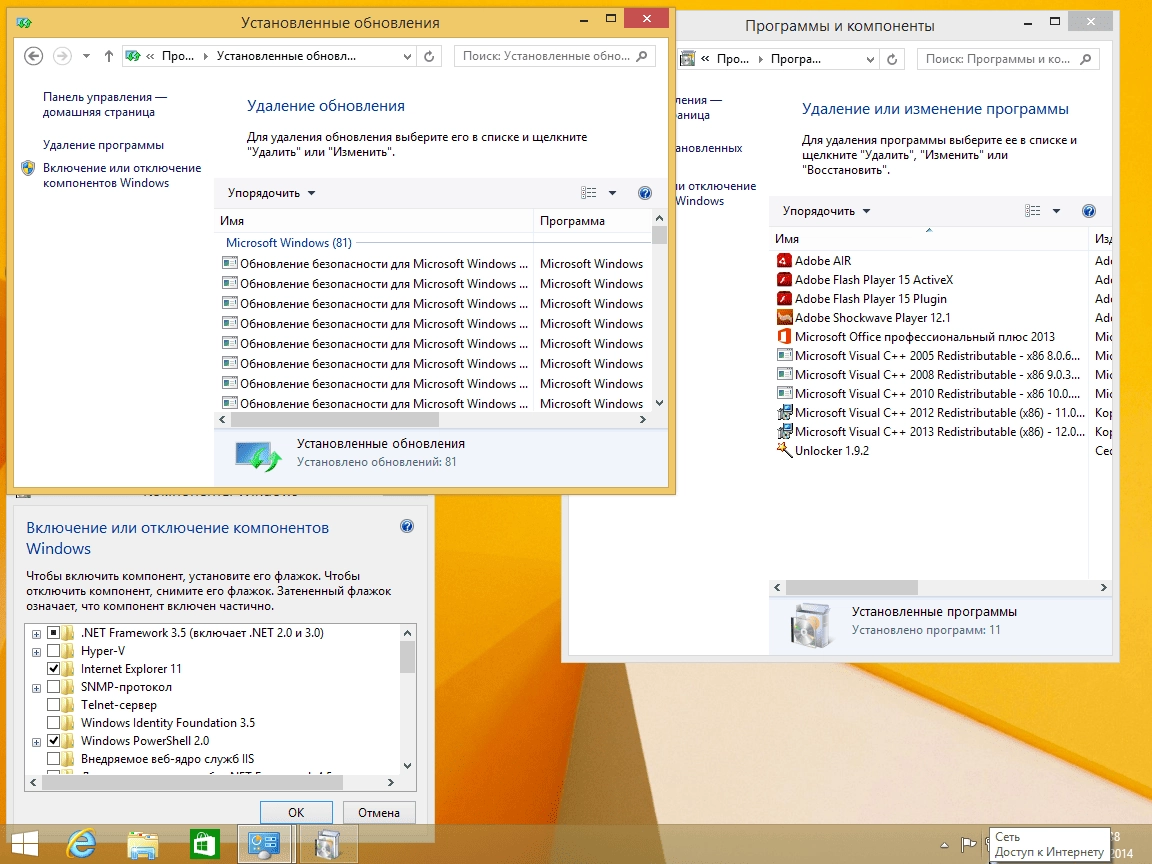Refresh the installed updates window

point(430,56)
